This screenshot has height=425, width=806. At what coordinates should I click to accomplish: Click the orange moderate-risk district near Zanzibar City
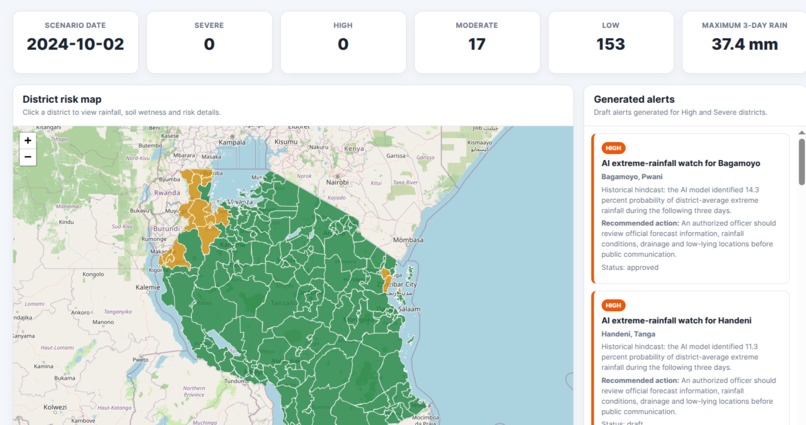click(386, 280)
